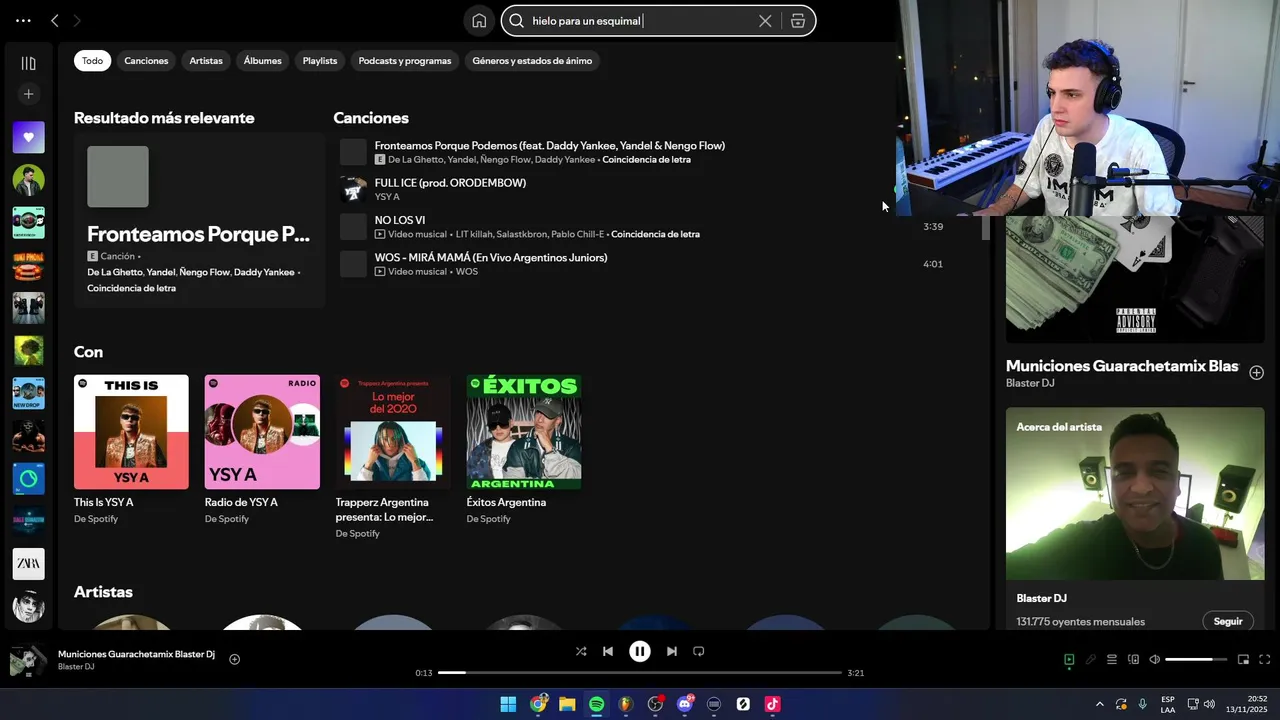Show lyrics with the microphone icon

pos(1090,659)
